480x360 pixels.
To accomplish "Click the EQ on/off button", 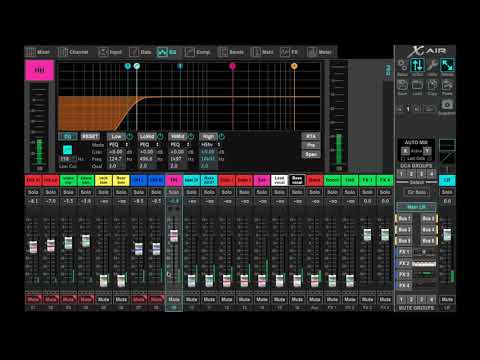I will (x=68, y=136).
